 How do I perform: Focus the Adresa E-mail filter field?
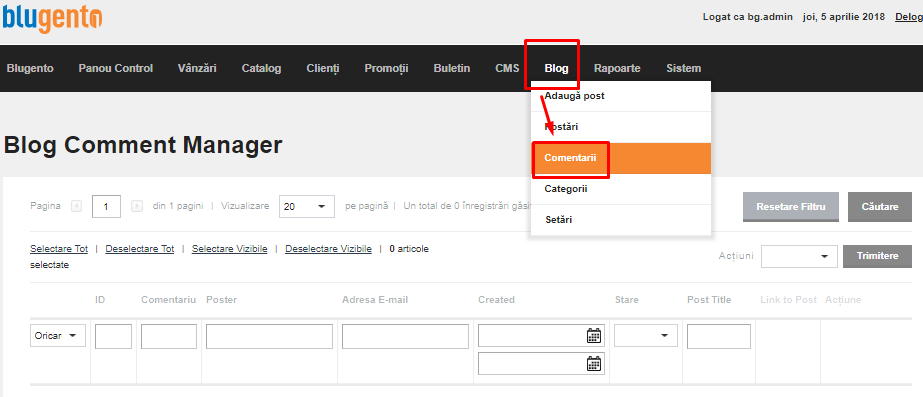pyautogui.click(x=405, y=336)
